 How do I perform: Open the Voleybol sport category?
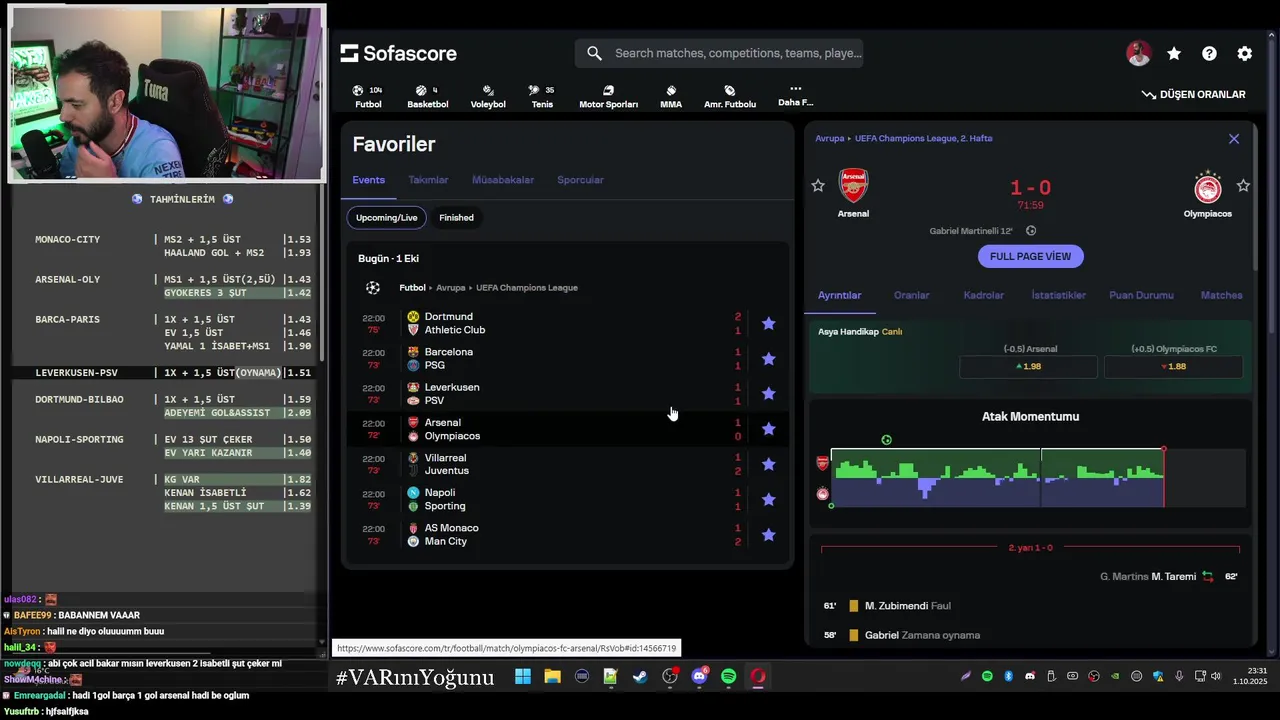(488, 96)
